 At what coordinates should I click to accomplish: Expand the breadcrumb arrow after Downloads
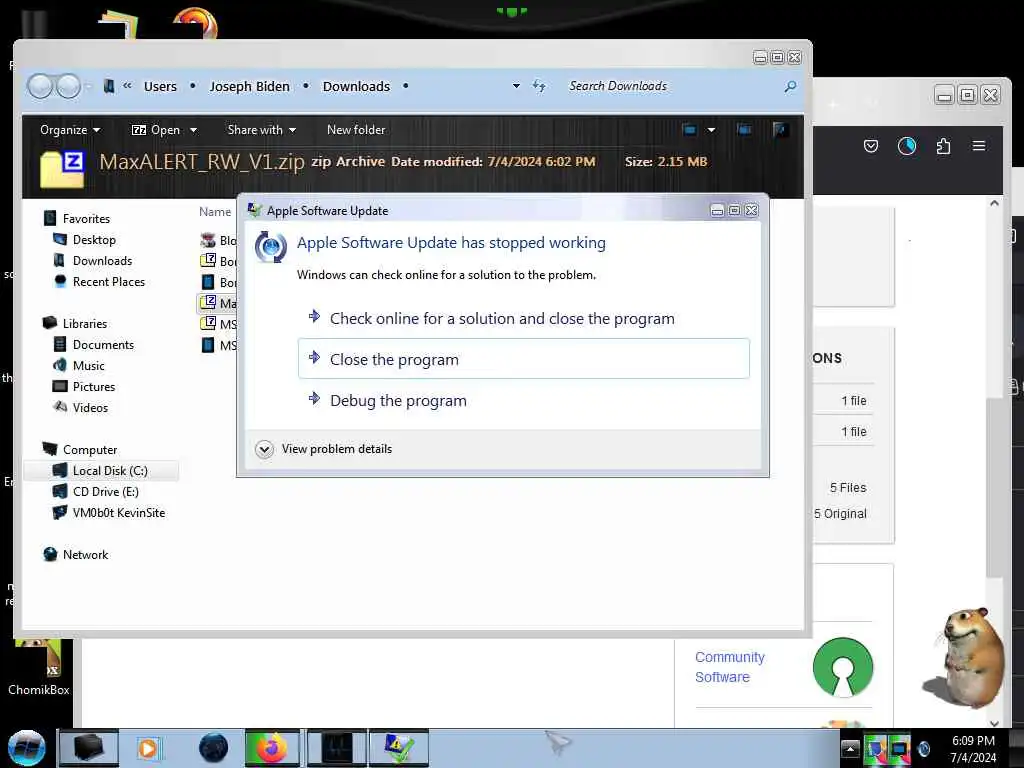point(406,86)
